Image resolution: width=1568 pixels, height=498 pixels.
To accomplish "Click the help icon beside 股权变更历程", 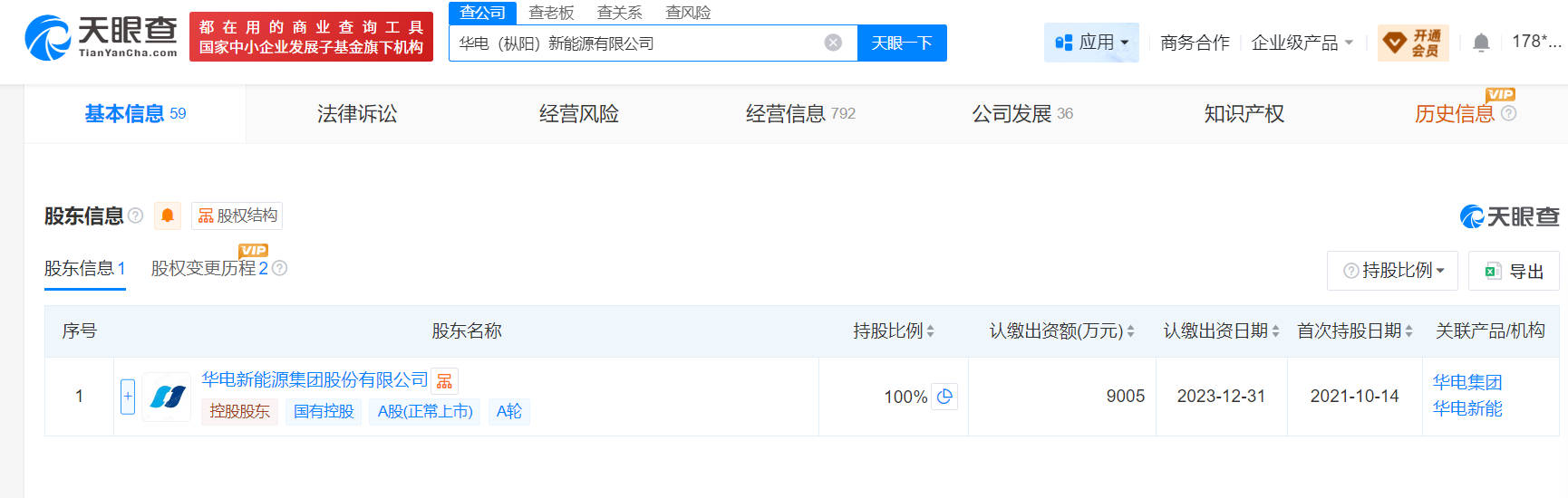I will click(280, 268).
